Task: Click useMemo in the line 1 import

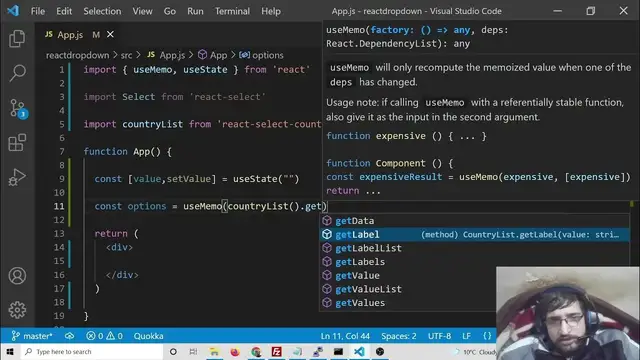Action: click(x=152, y=69)
